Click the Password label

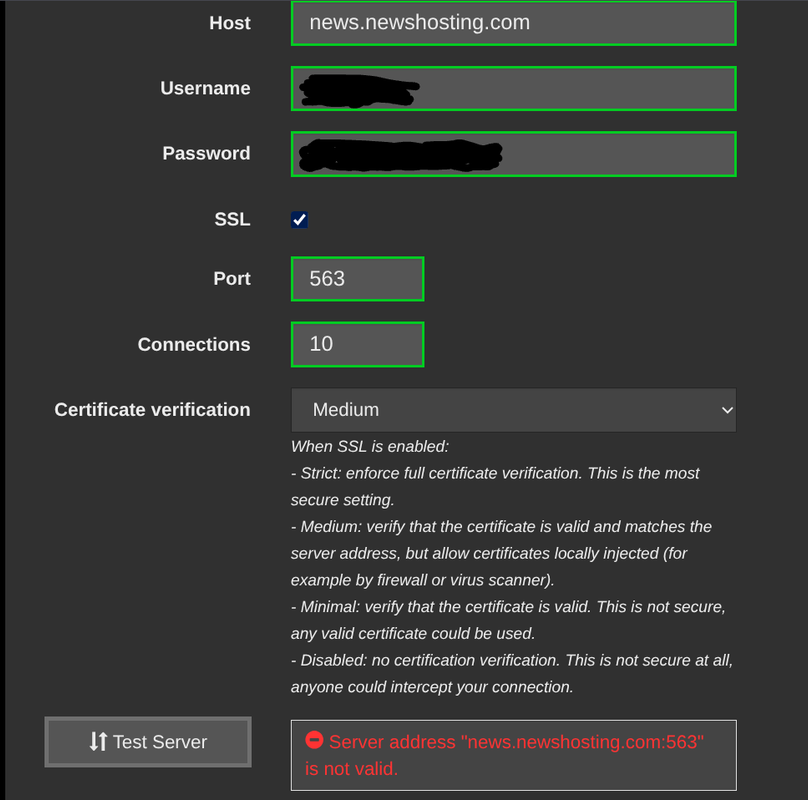pyautogui.click(x=206, y=154)
